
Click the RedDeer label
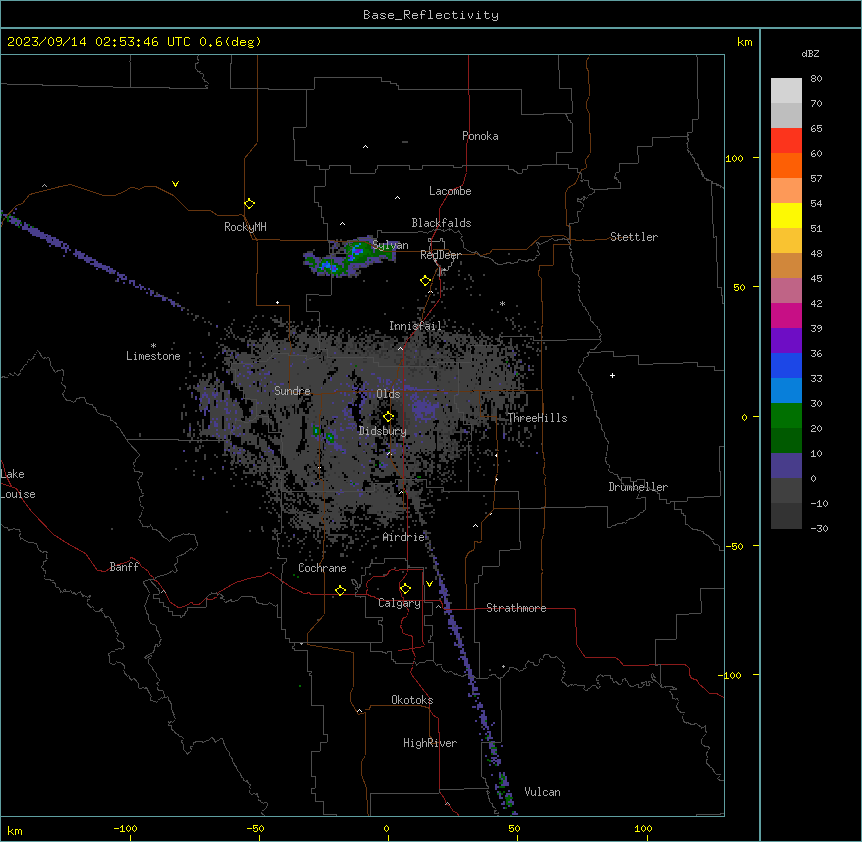[x=440, y=255]
